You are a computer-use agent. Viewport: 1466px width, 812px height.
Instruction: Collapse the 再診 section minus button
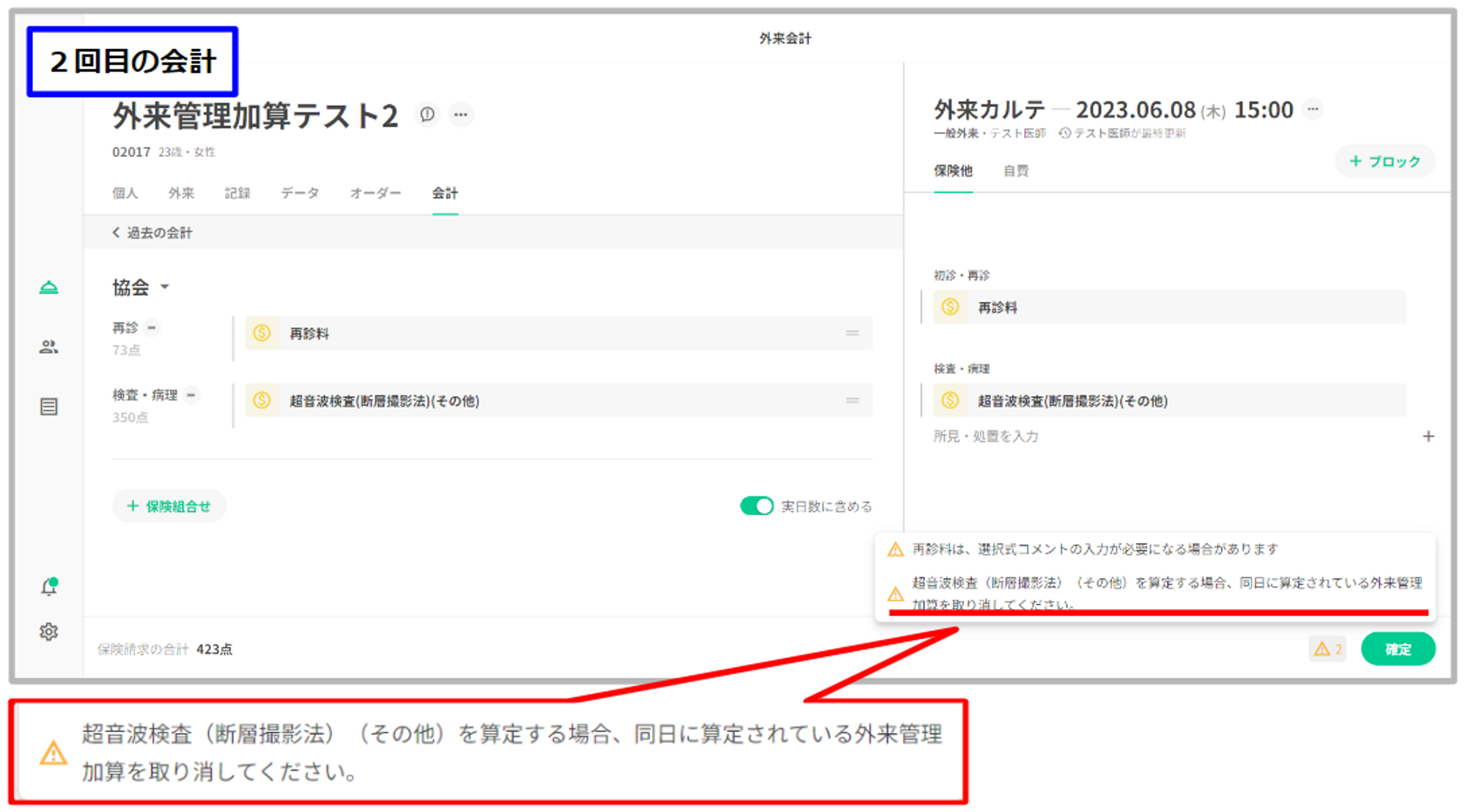(152, 328)
